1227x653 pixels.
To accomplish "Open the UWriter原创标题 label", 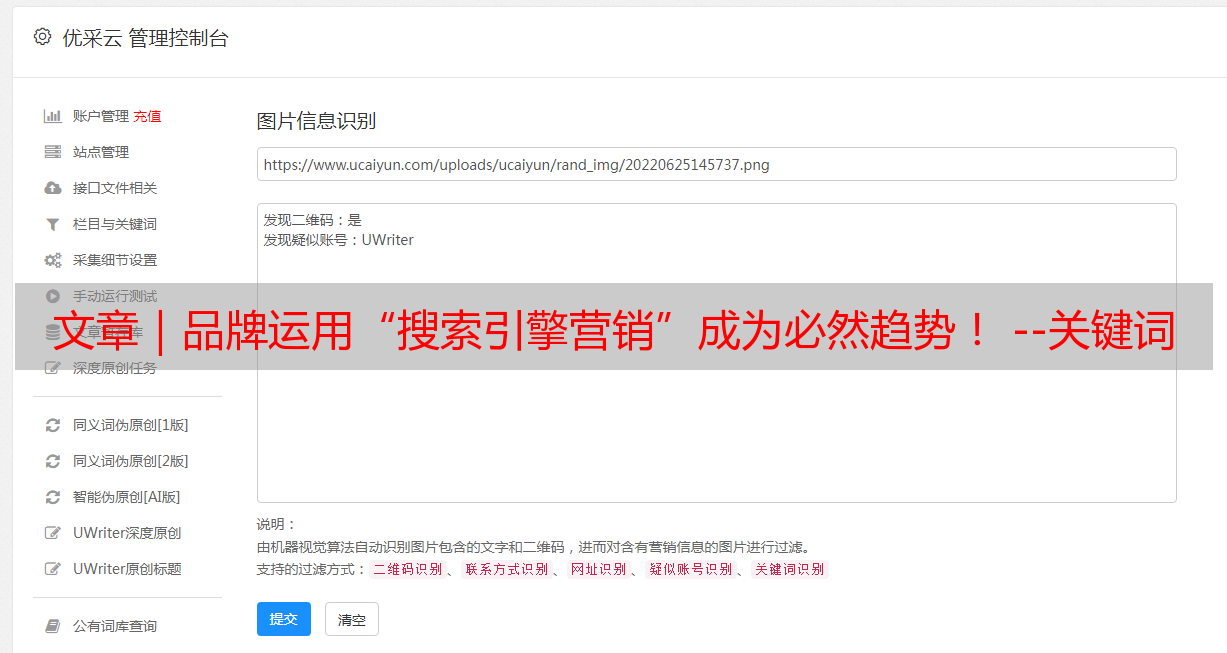I will (127, 569).
